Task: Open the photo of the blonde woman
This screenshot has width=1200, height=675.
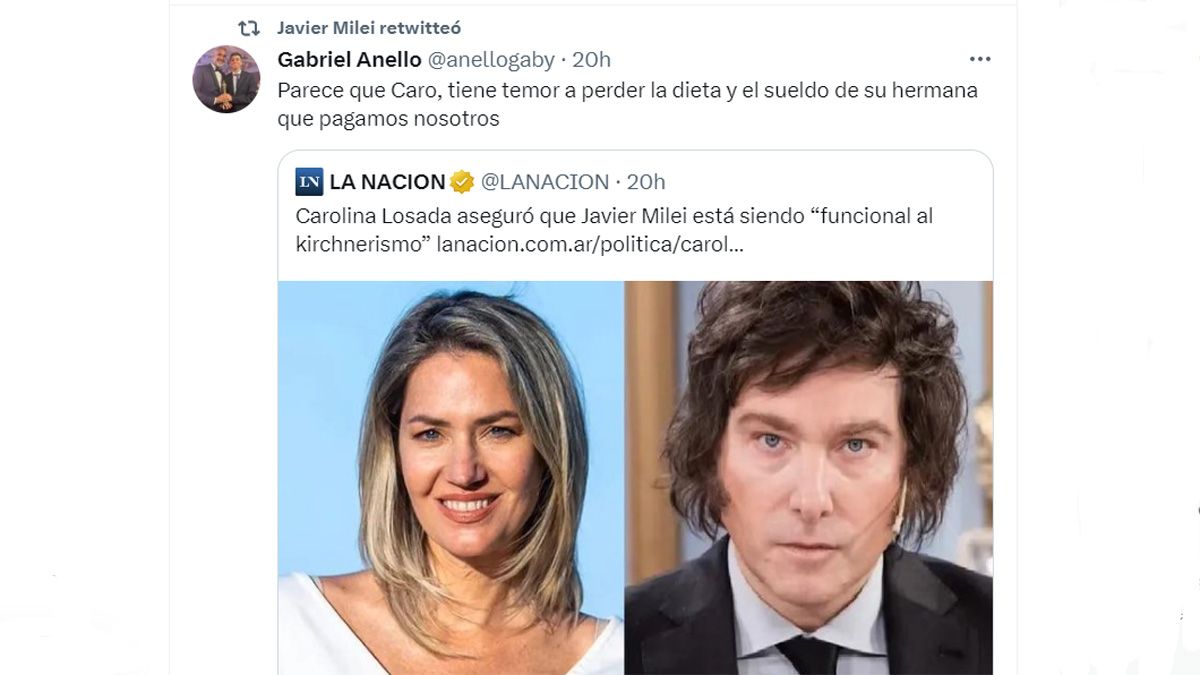Action: [451, 478]
